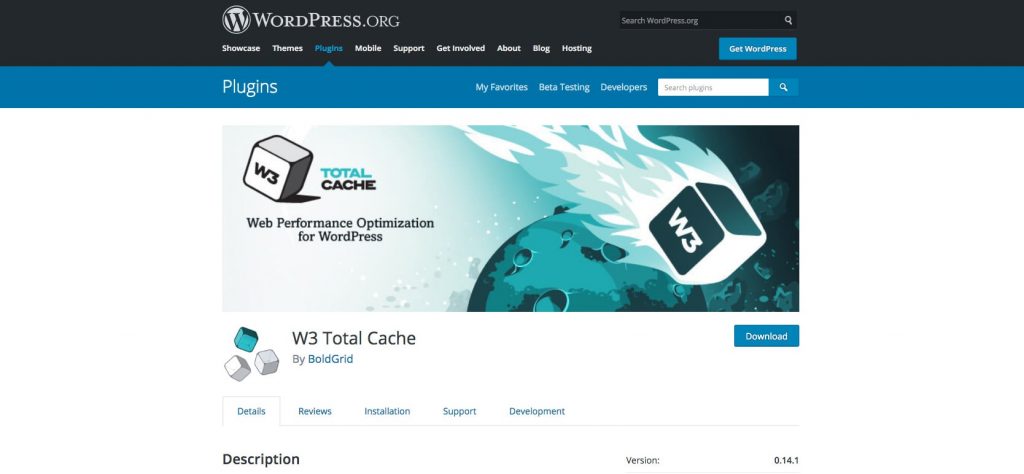Open the Hosting menu item
This screenshot has width=1024, height=474.
[x=577, y=48]
